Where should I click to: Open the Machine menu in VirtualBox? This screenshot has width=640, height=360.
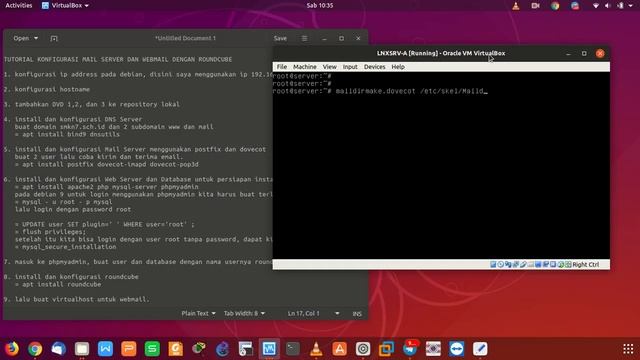coord(304,67)
